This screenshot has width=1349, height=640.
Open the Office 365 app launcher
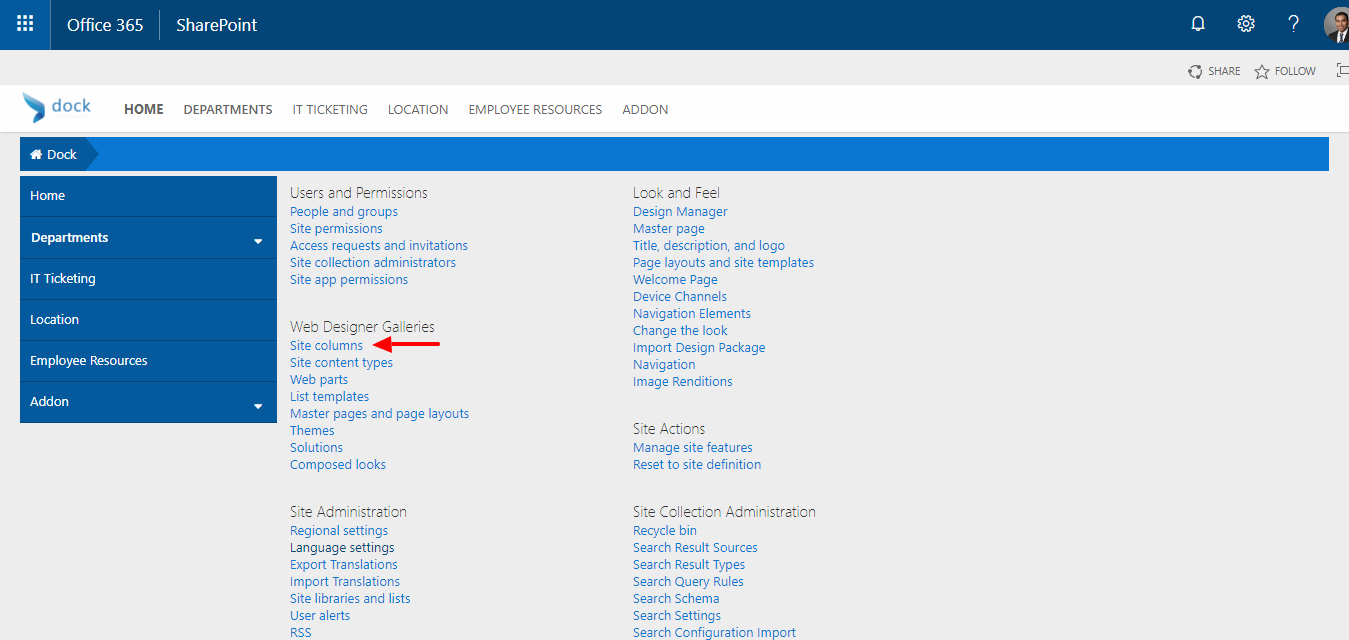pyautogui.click(x=24, y=24)
